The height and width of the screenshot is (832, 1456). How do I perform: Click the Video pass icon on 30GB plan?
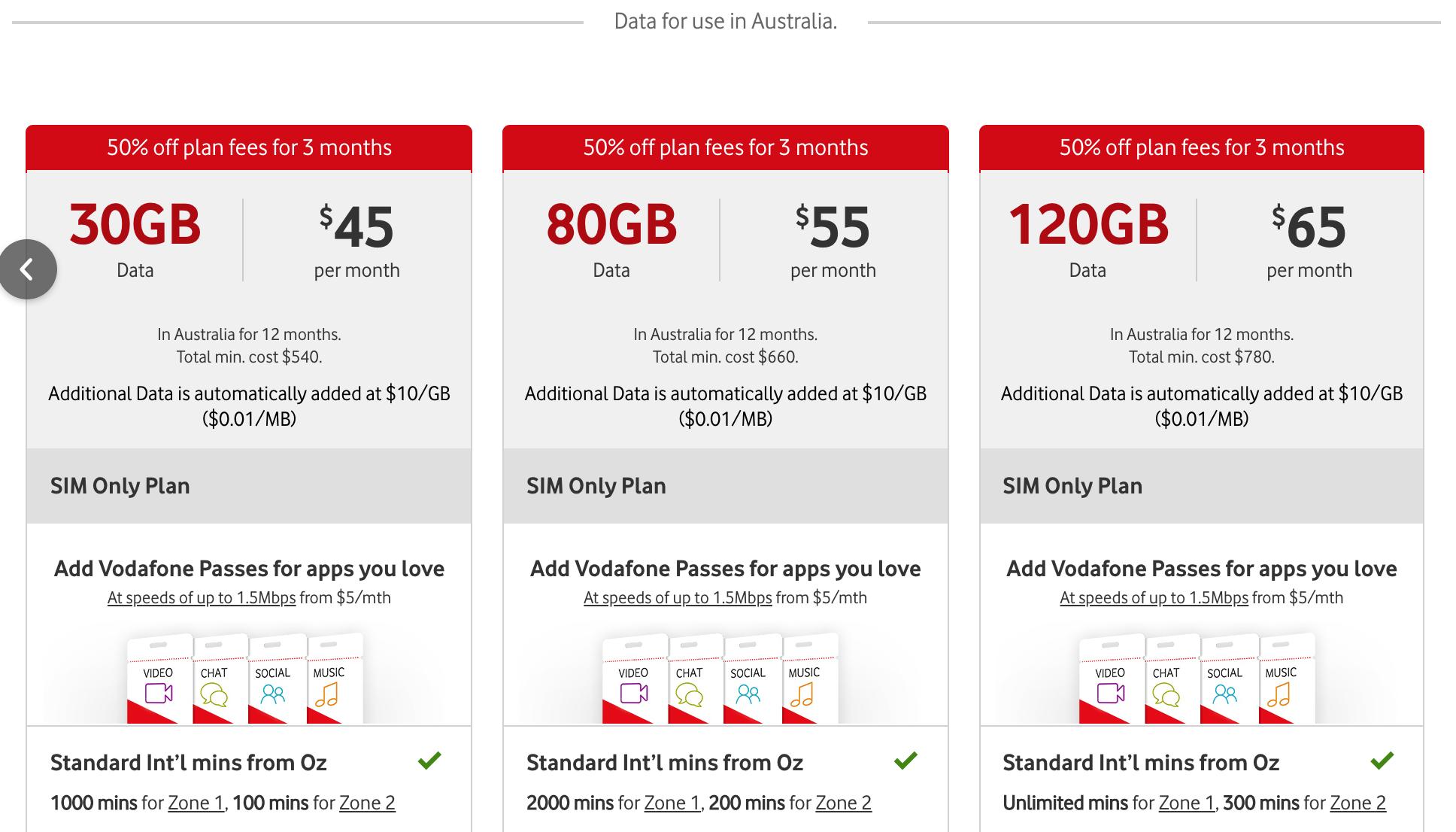pos(159,692)
